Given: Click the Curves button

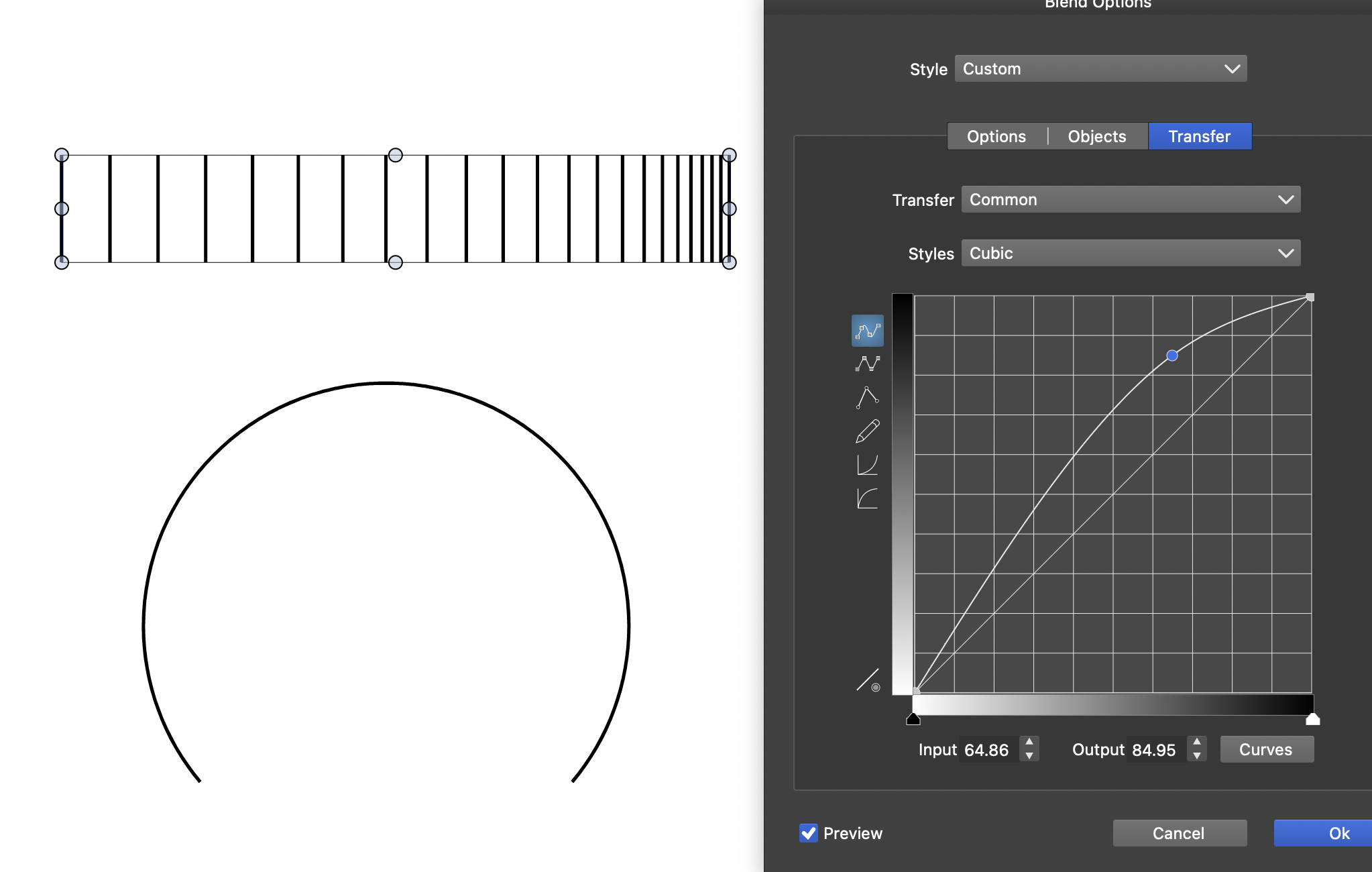Looking at the screenshot, I should 1266,749.
